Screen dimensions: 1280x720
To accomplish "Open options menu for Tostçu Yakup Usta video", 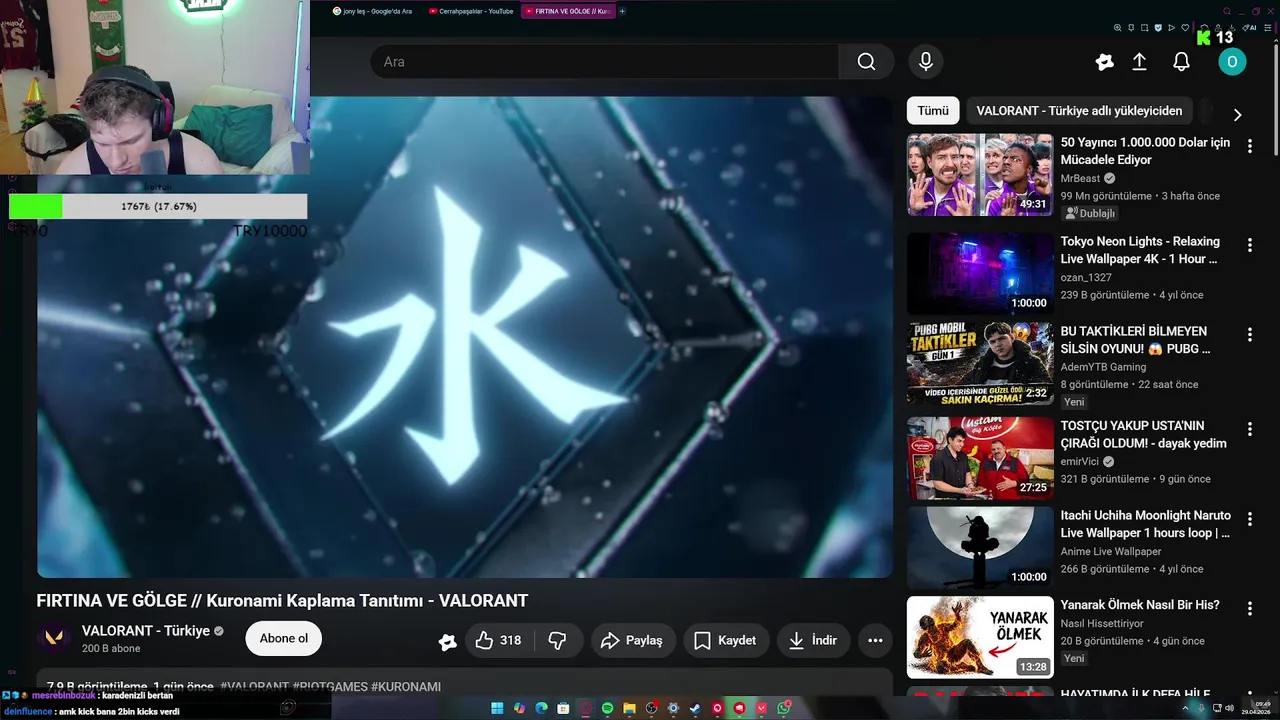I will 1250,429.
